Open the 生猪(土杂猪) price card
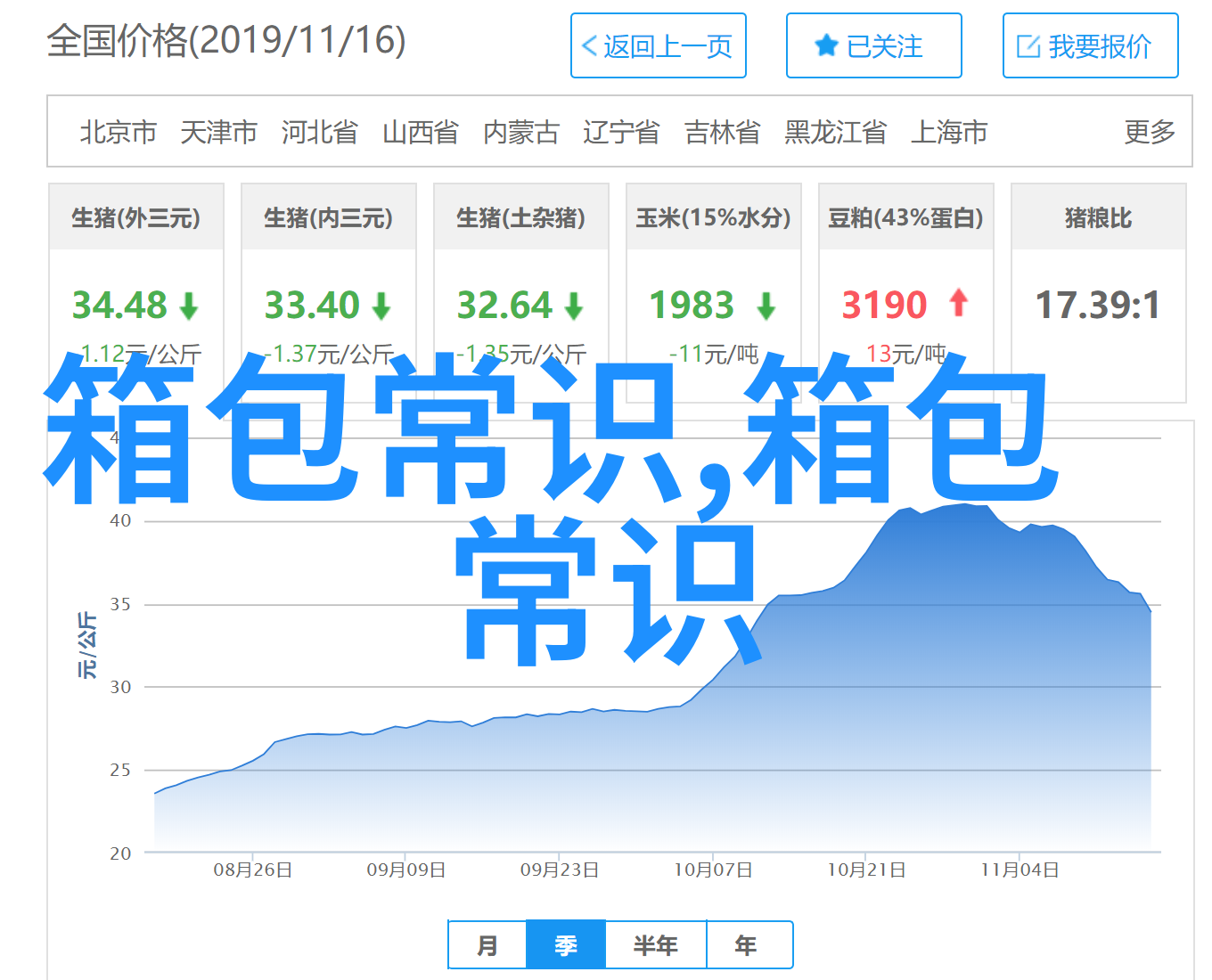The width and height of the screenshot is (1212, 980). click(521, 293)
